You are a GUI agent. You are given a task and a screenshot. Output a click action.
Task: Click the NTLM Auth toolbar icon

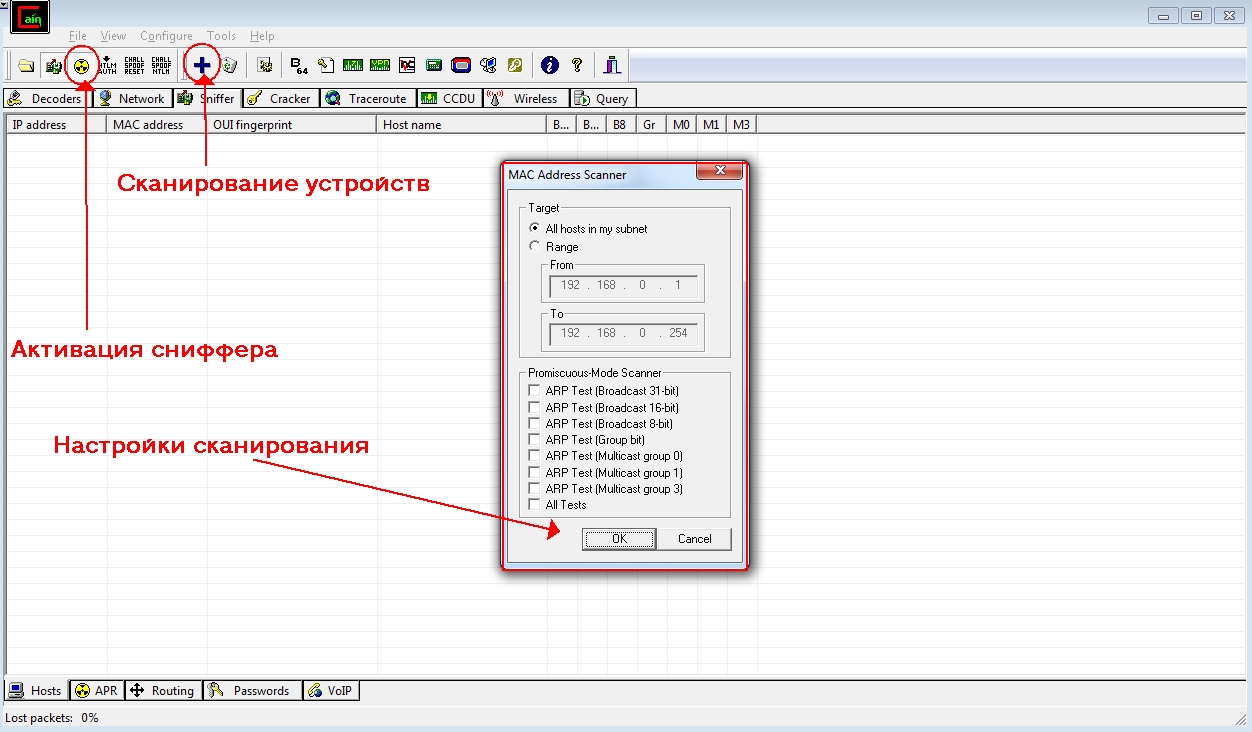(107, 65)
